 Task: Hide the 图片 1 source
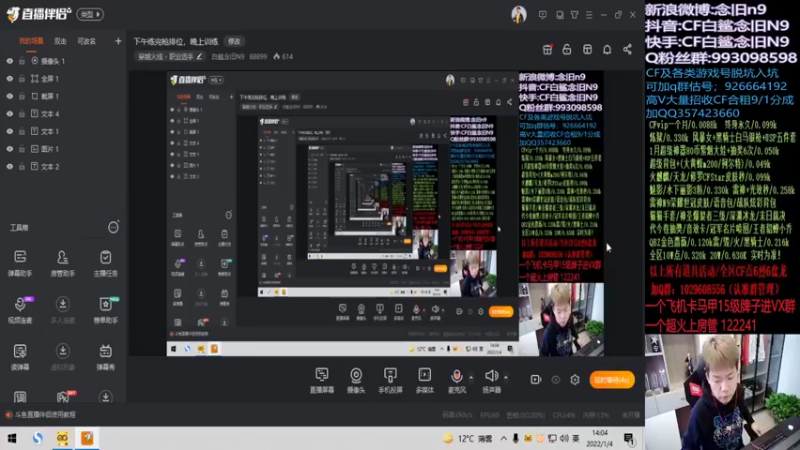(10, 149)
